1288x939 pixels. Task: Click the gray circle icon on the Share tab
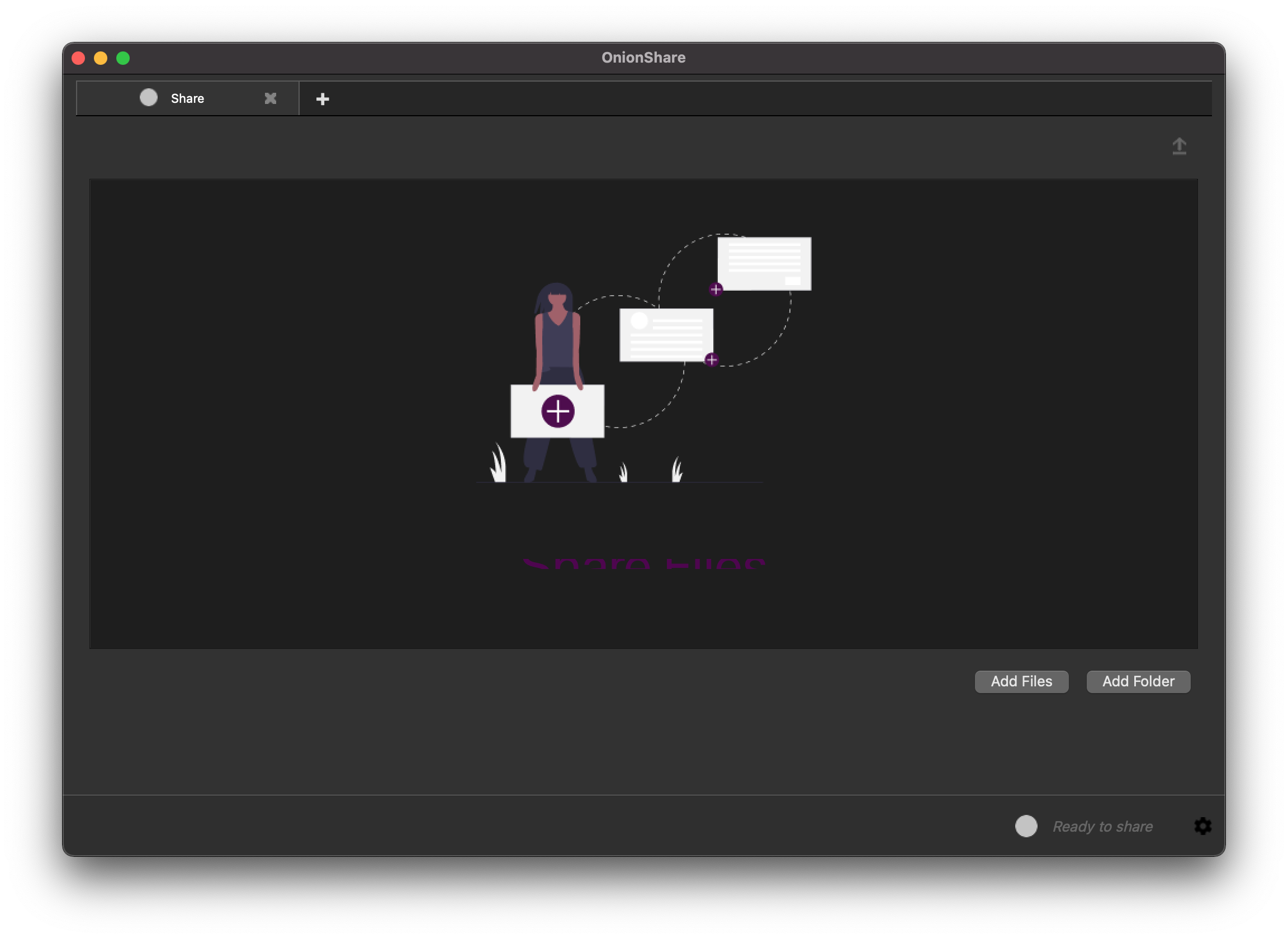[148, 98]
